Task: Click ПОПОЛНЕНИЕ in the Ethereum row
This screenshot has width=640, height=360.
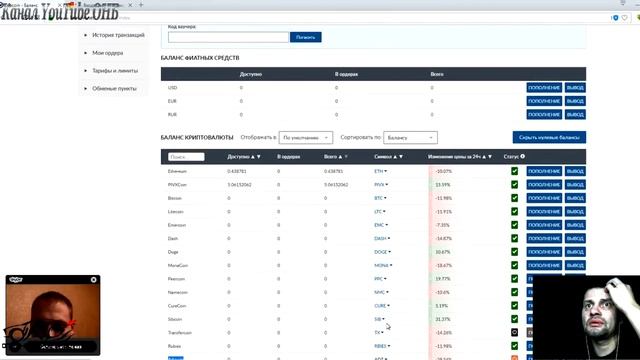Action: (x=544, y=171)
